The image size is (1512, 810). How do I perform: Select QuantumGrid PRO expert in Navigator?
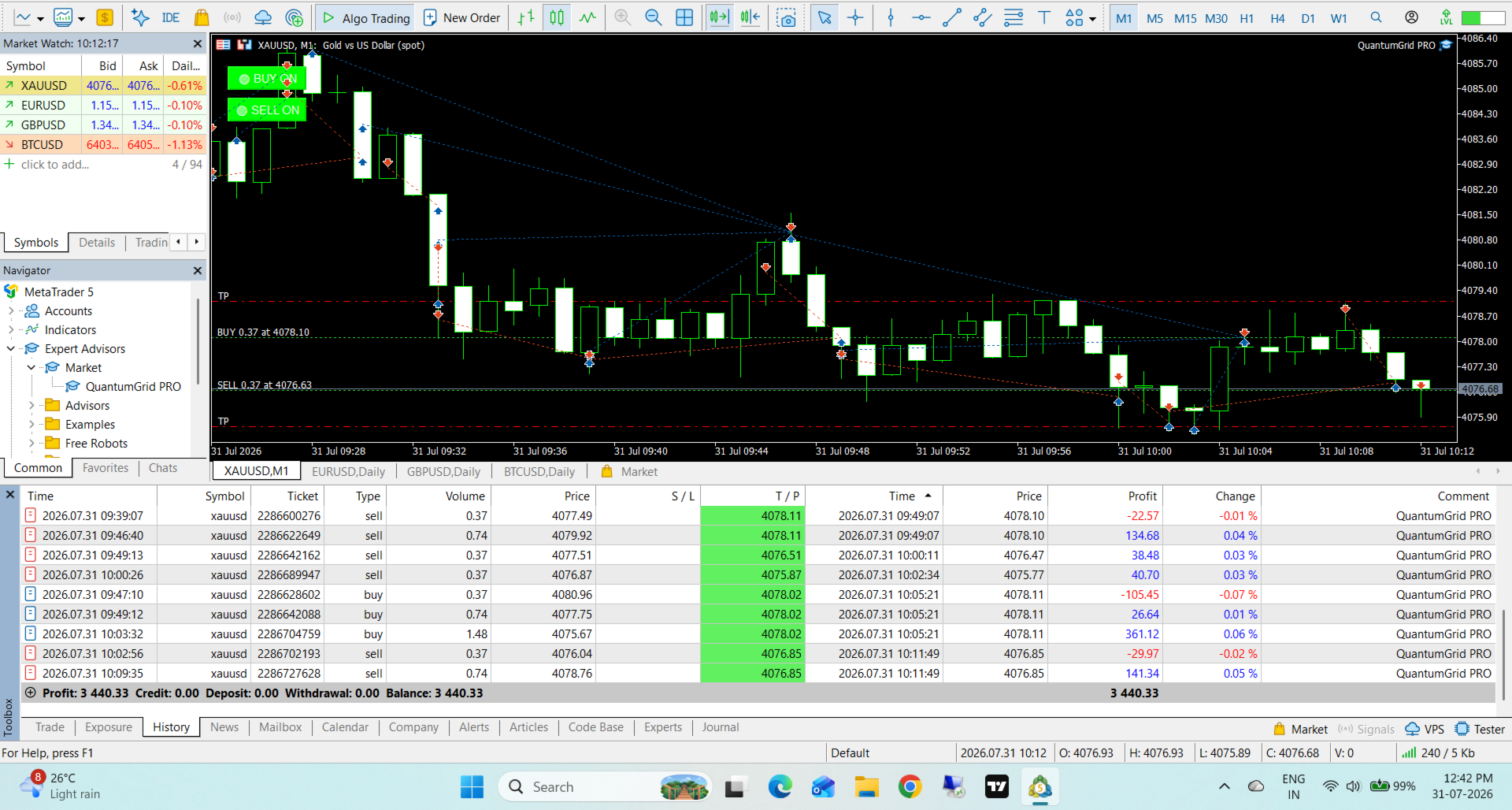coord(133,387)
